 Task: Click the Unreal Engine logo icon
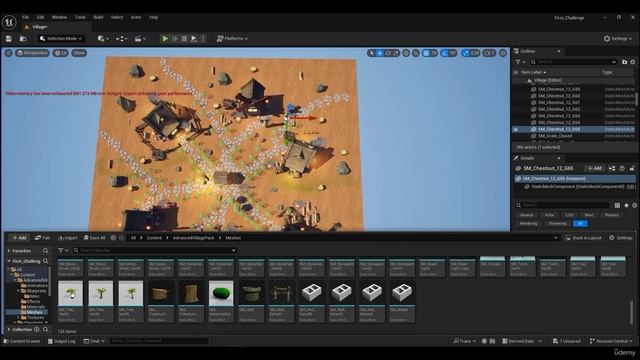(9, 22)
